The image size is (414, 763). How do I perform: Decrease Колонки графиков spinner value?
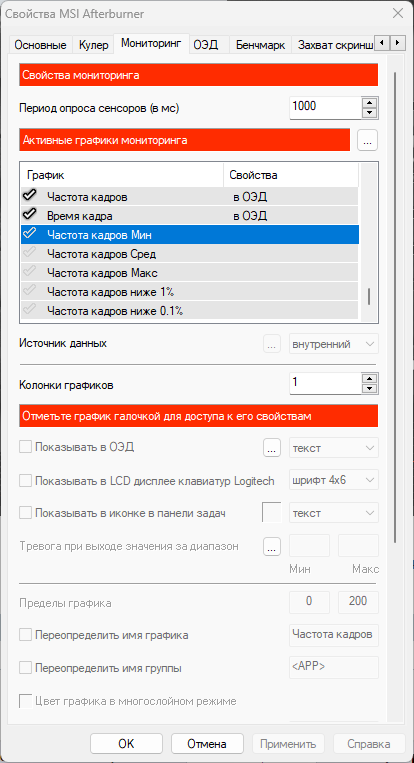click(370, 389)
